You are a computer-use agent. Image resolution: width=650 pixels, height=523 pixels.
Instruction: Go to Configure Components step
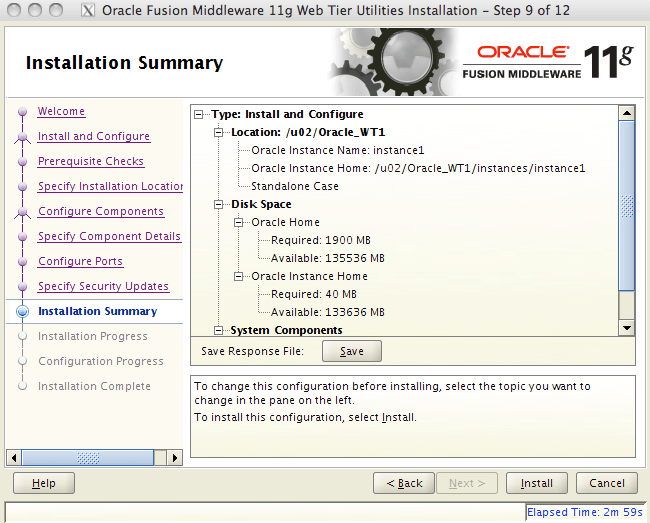point(101,211)
